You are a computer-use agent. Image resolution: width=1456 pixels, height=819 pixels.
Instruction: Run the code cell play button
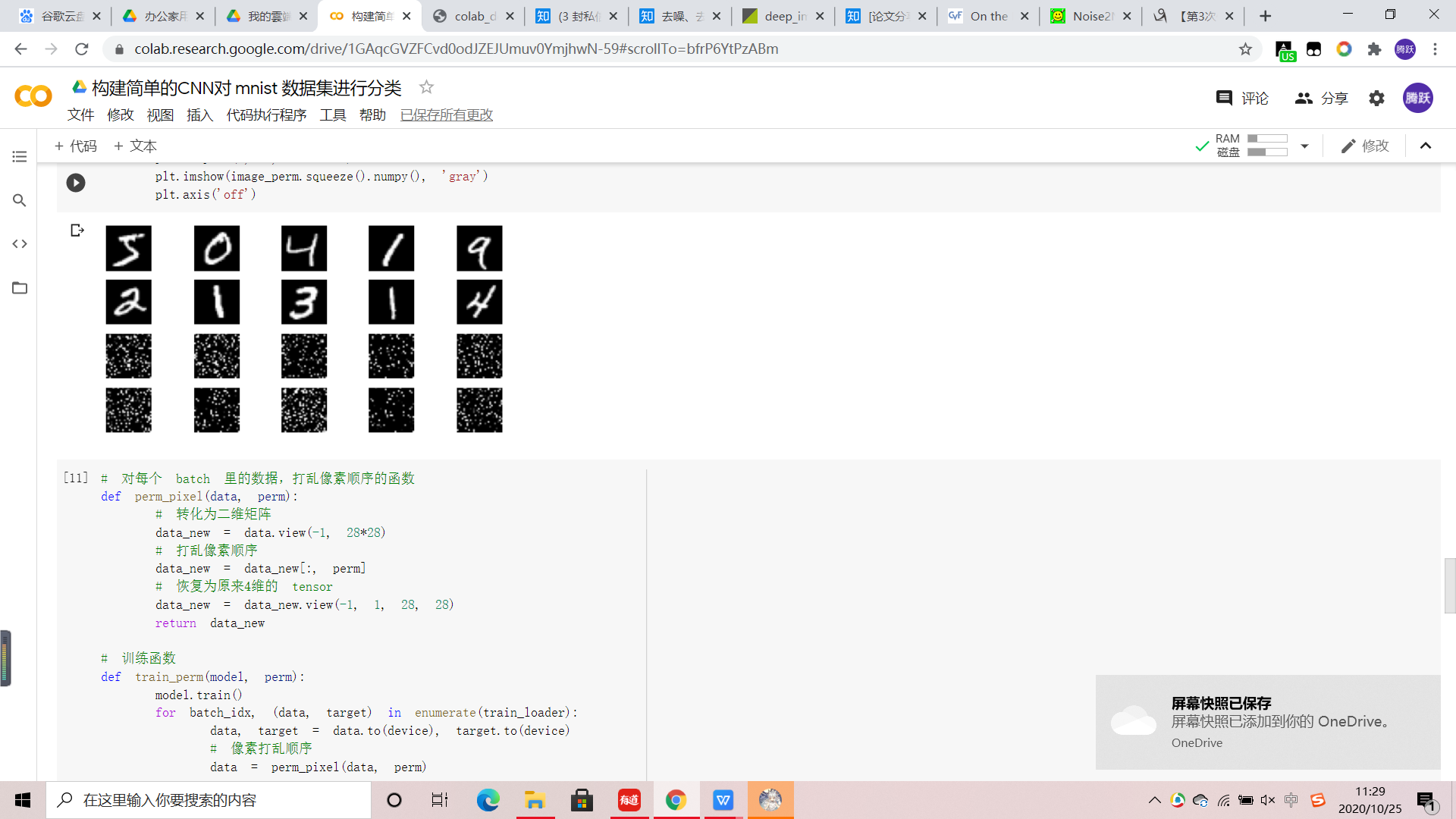click(x=76, y=183)
